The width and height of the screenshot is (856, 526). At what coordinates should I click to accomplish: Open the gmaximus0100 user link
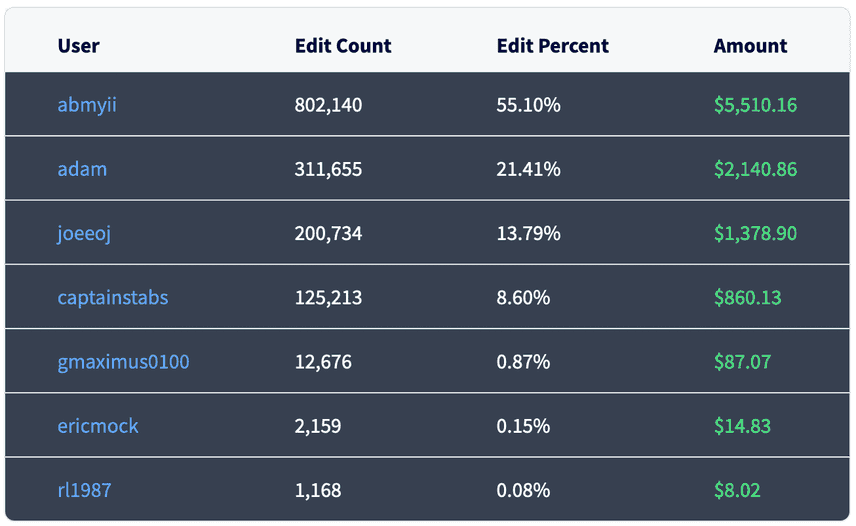(x=123, y=362)
